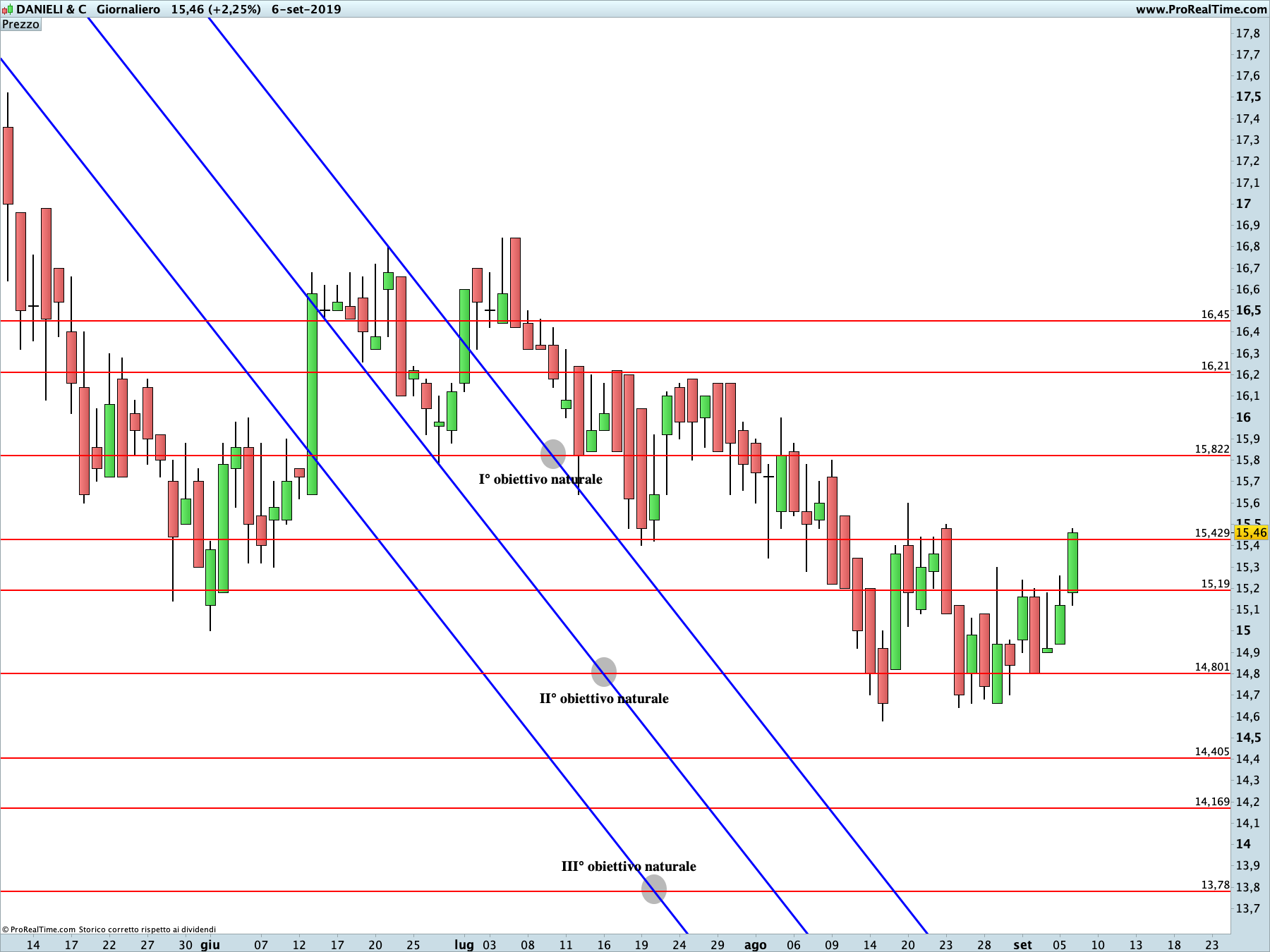Viewport: 1270px width, 952px height.
Task: Select the yellow 15,46 current price tag
Action: pos(1251,533)
